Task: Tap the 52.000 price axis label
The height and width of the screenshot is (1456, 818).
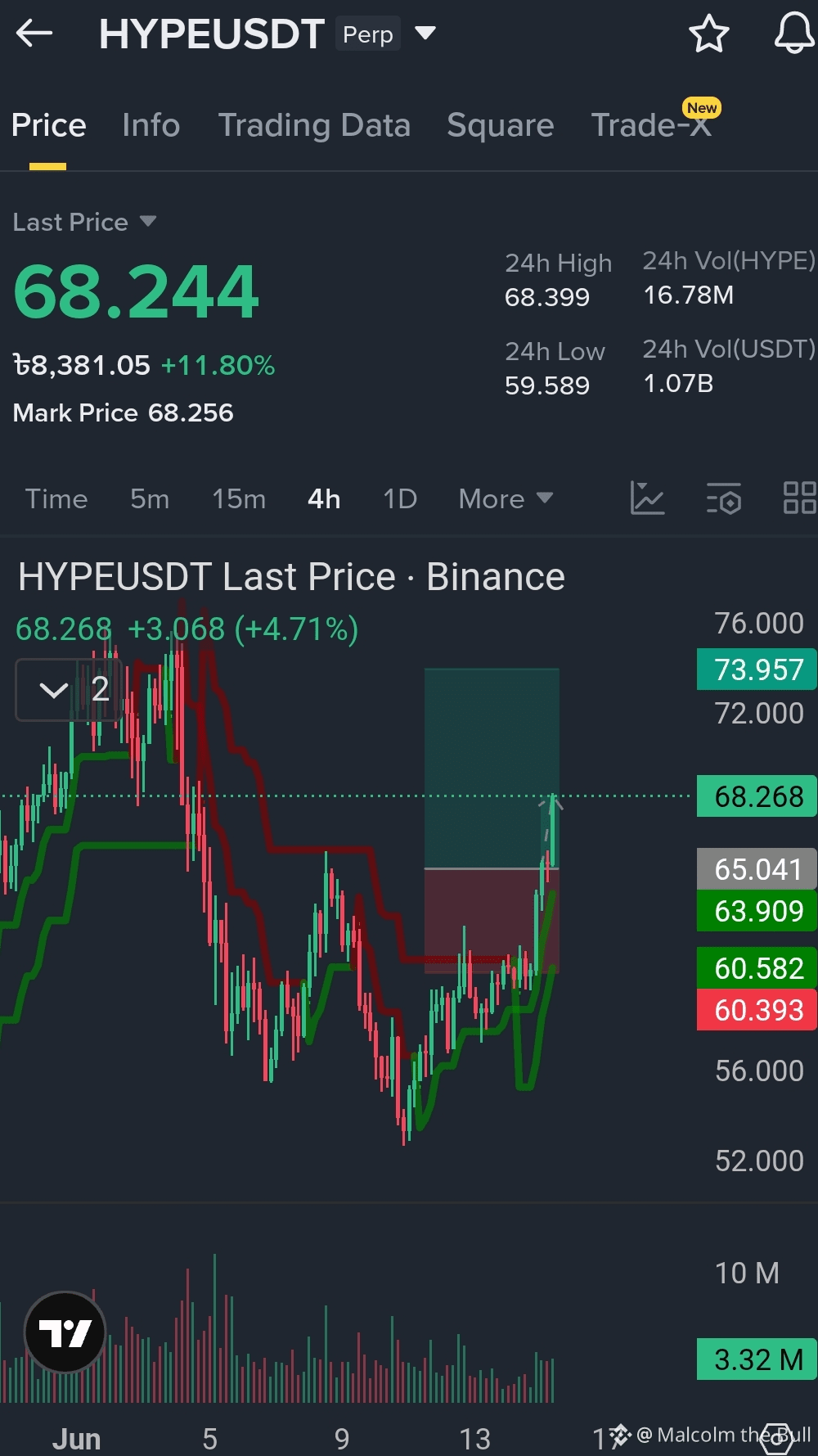Action: tap(759, 1161)
